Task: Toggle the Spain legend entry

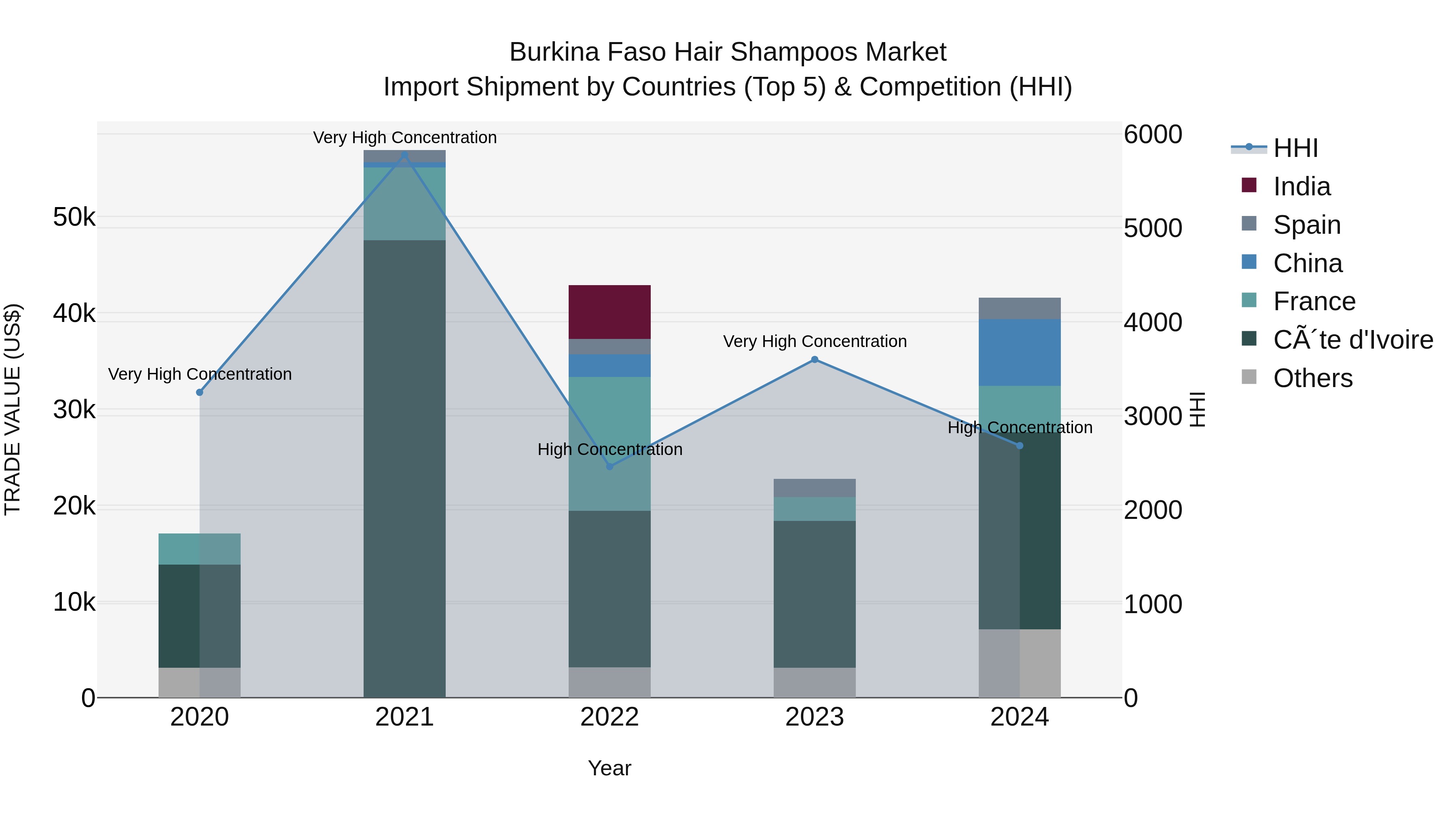Action: point(1291,225)
